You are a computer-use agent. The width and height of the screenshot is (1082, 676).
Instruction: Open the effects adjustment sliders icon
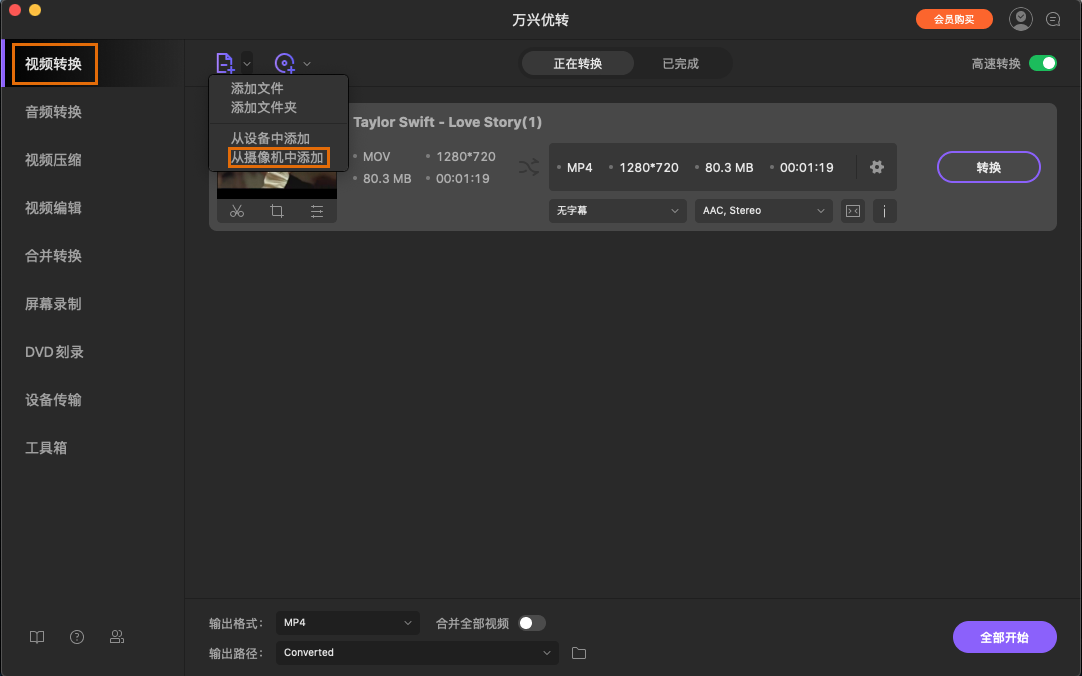(317, 211)
